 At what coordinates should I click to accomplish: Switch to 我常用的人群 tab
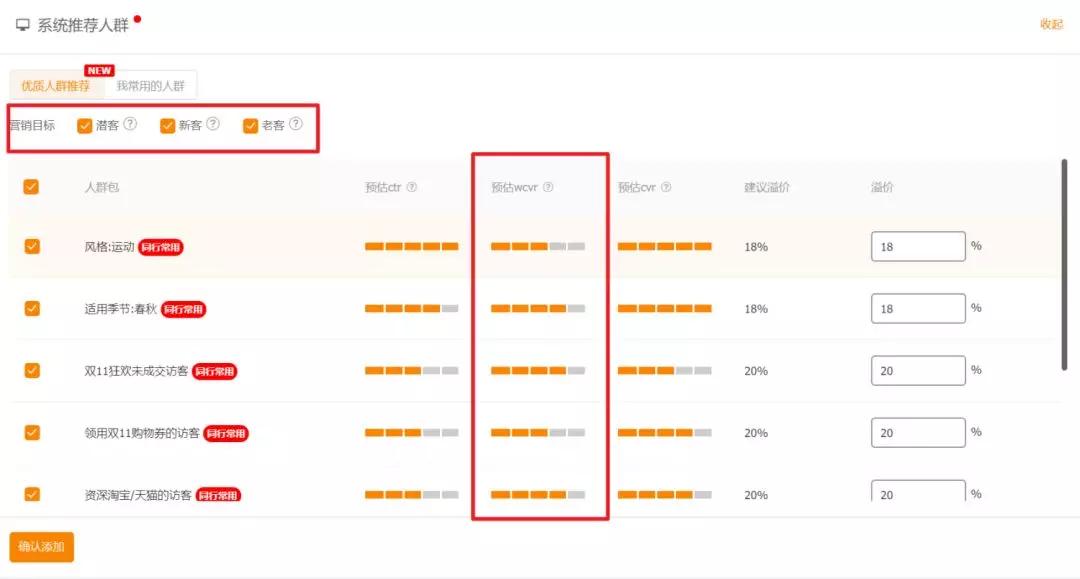(150, 85)
